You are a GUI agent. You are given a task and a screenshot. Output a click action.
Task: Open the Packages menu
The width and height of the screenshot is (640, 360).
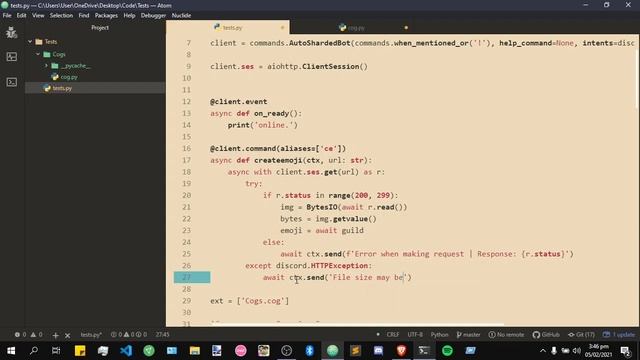[x=106, y=16]
